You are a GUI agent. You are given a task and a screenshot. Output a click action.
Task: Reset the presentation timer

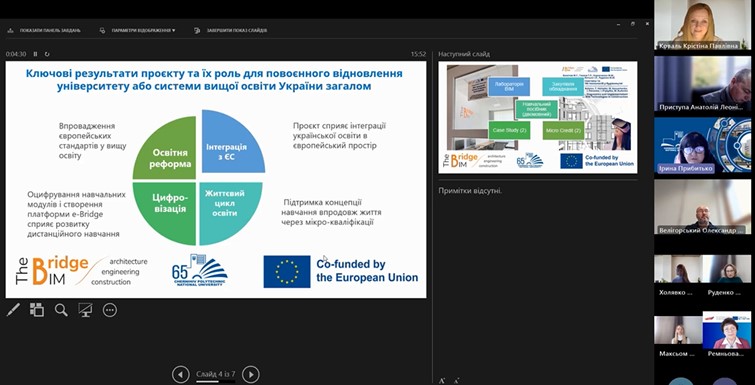click(x=47, y=54)
